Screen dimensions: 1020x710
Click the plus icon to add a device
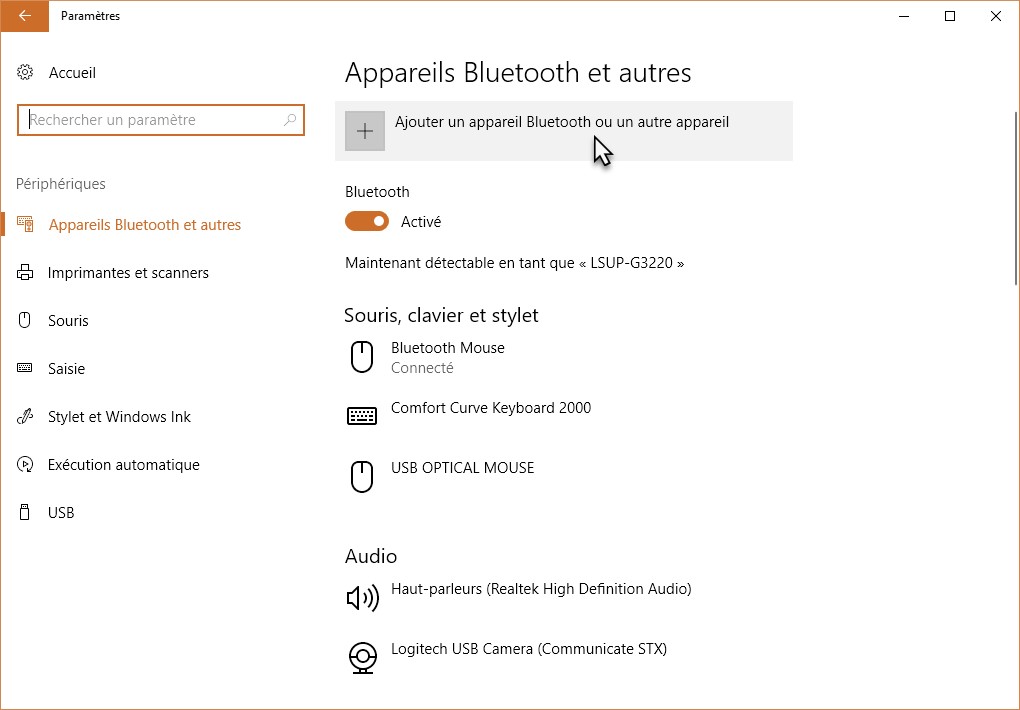[365, 131]
